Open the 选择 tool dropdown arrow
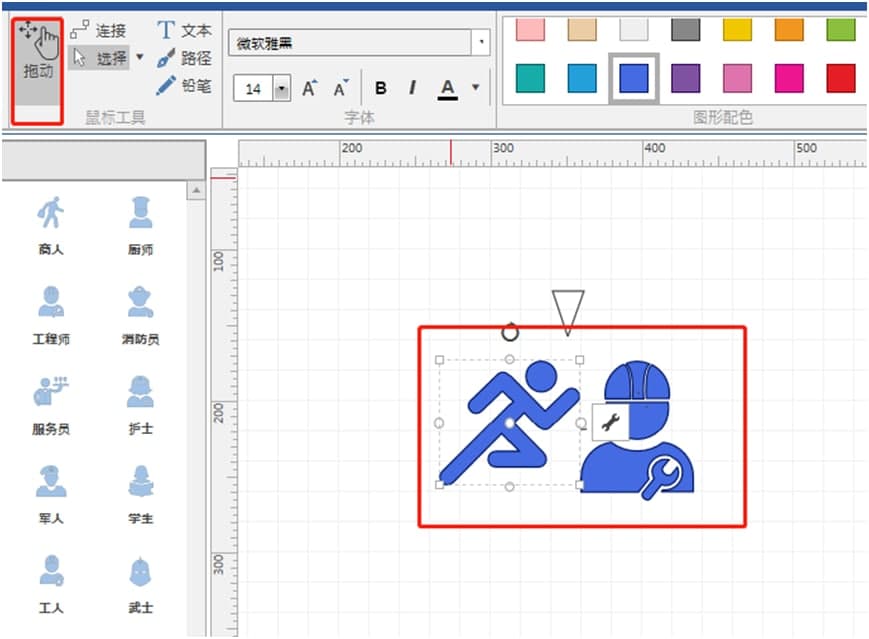869x639 pixels. (x=140, y=57)
